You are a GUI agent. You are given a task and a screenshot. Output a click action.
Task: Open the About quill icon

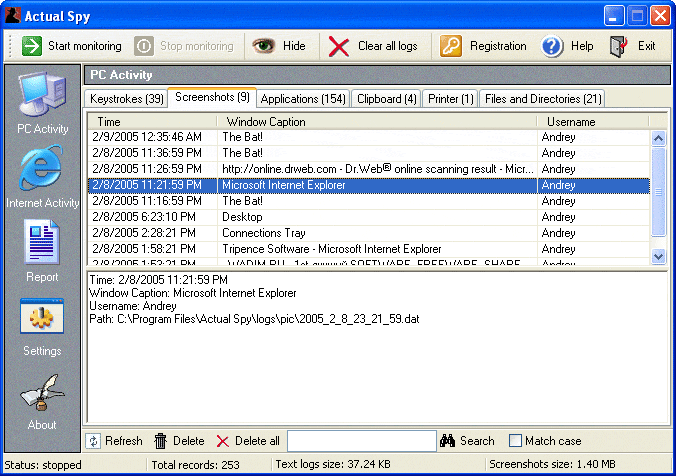tap(42, 393)
